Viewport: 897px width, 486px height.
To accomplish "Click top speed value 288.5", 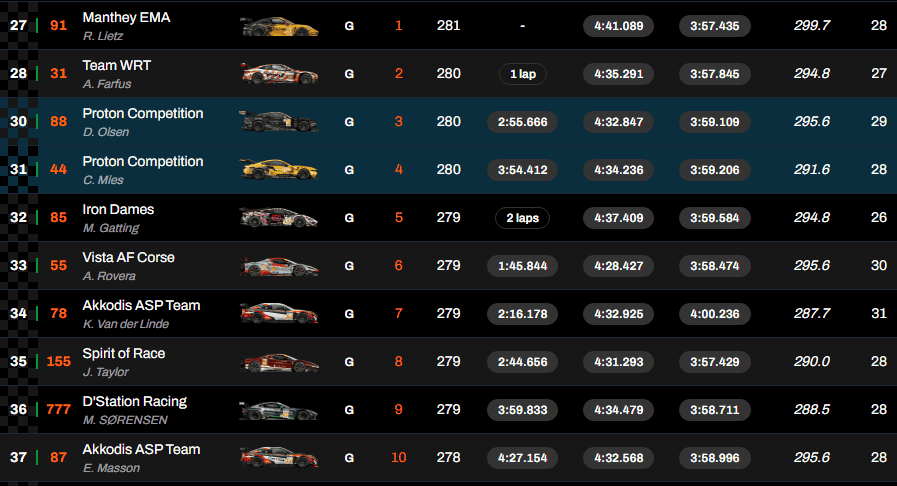I will click(x=812, y=410).
